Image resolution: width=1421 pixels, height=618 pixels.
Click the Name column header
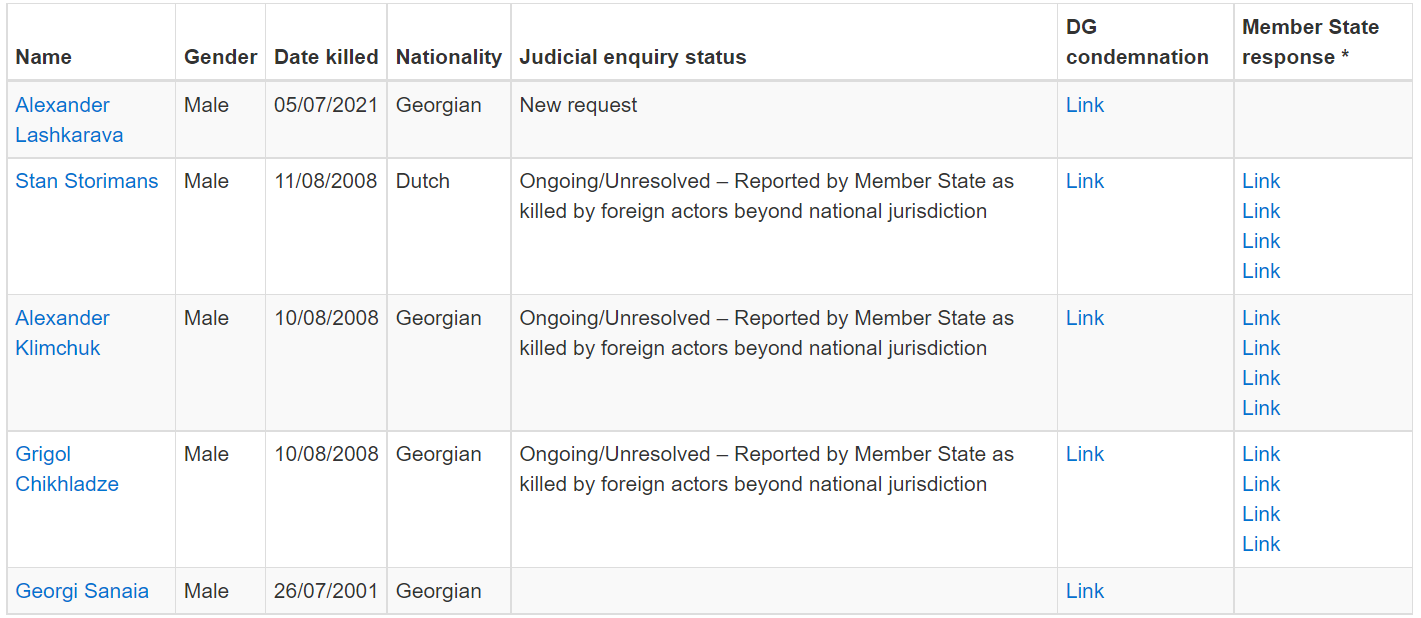(44, 57)
